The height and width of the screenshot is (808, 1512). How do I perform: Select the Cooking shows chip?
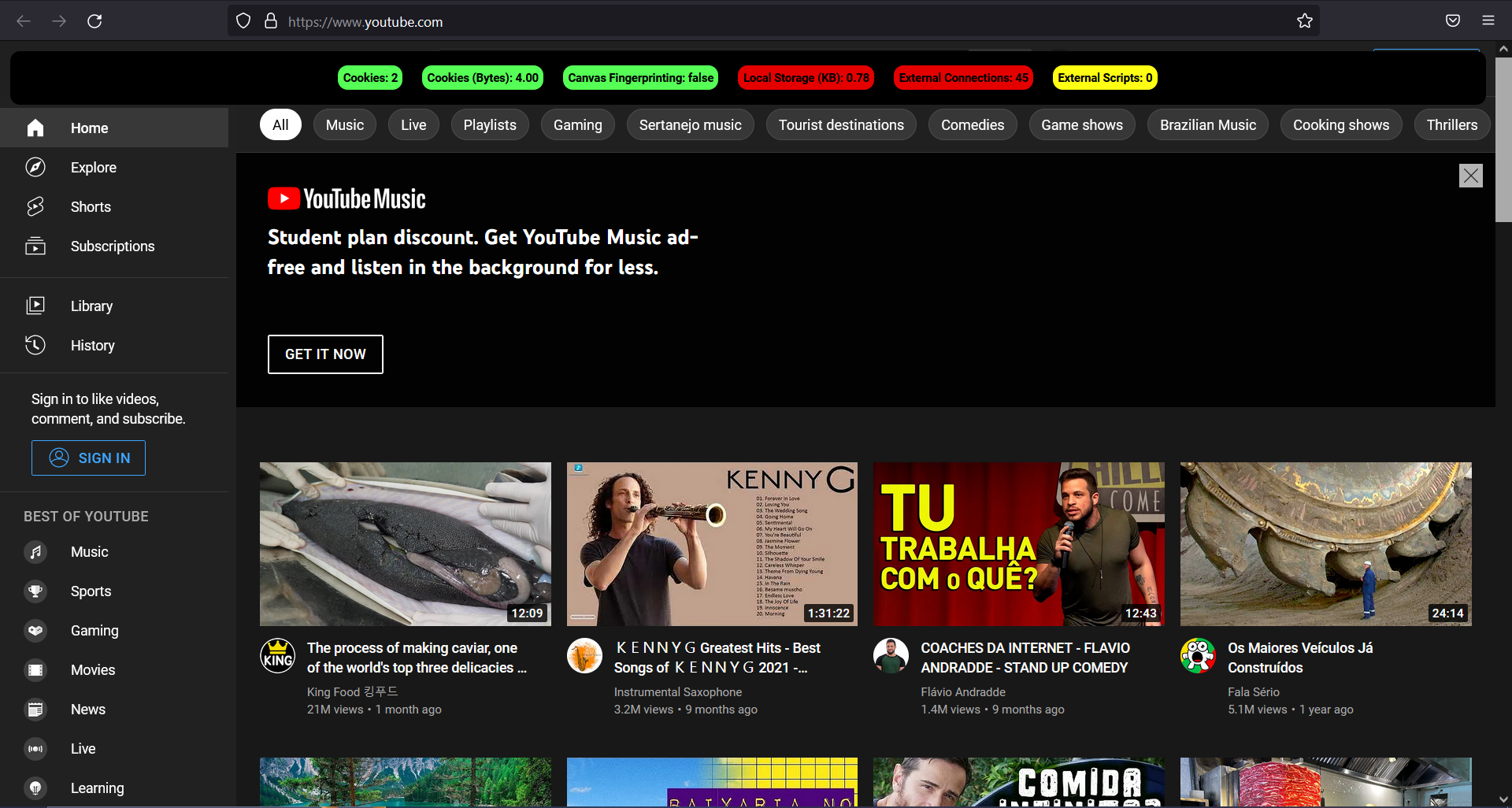click(1341, 124)
